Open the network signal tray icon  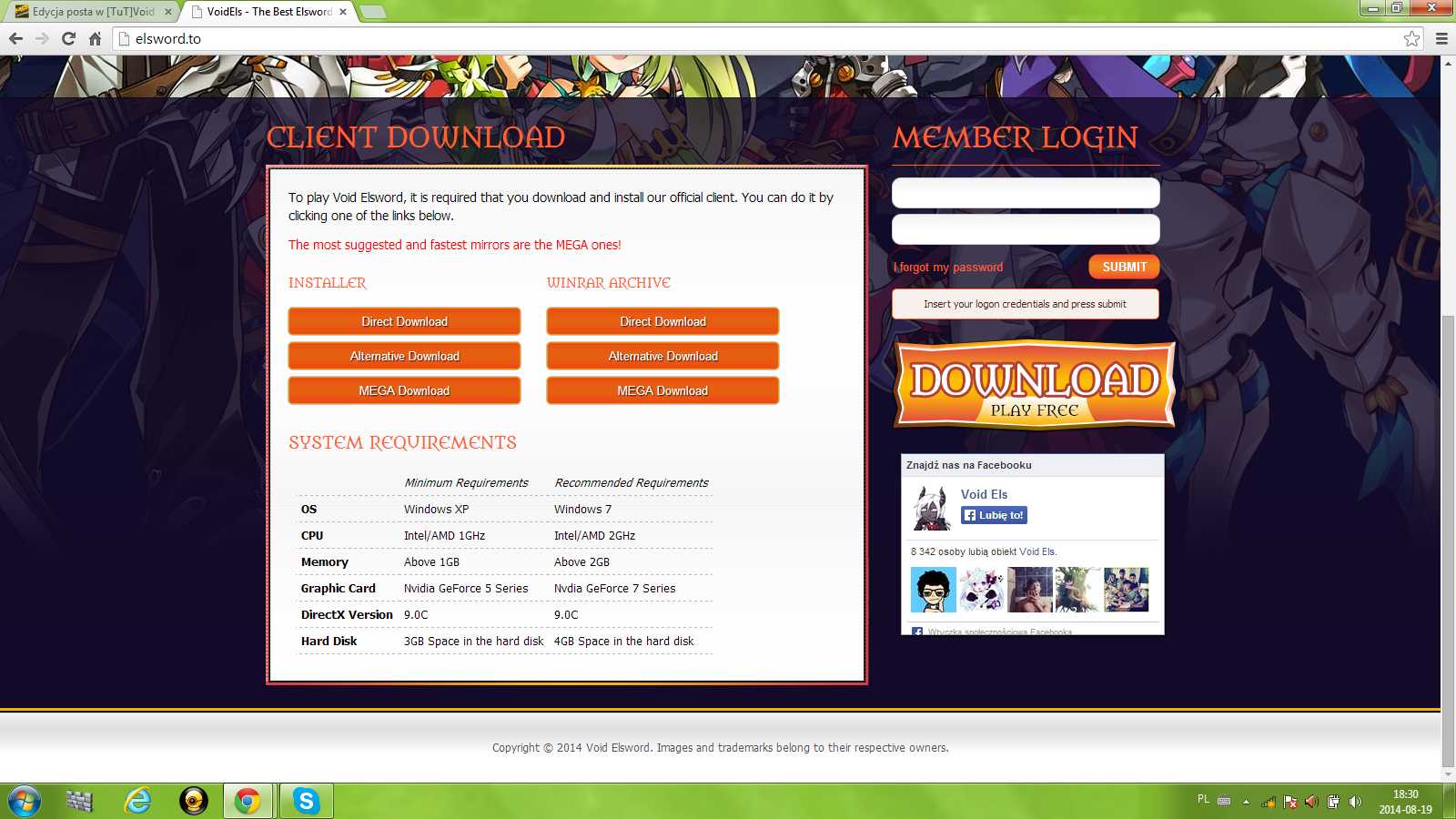(x=1269, y=802)
